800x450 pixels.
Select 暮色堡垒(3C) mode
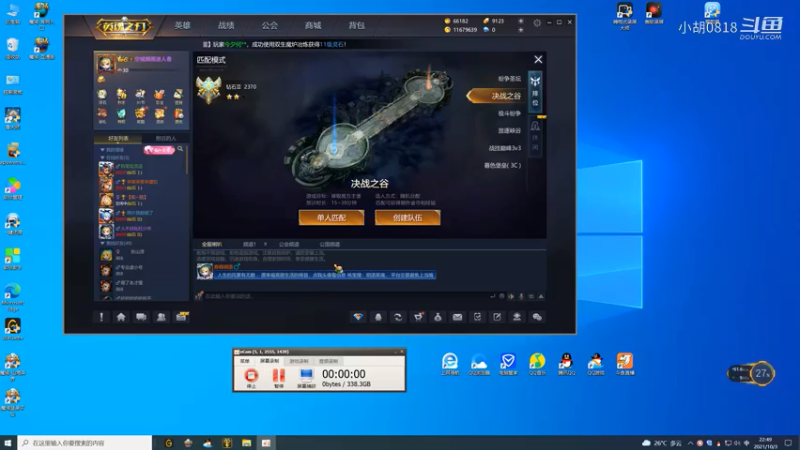tap(503, 165)
